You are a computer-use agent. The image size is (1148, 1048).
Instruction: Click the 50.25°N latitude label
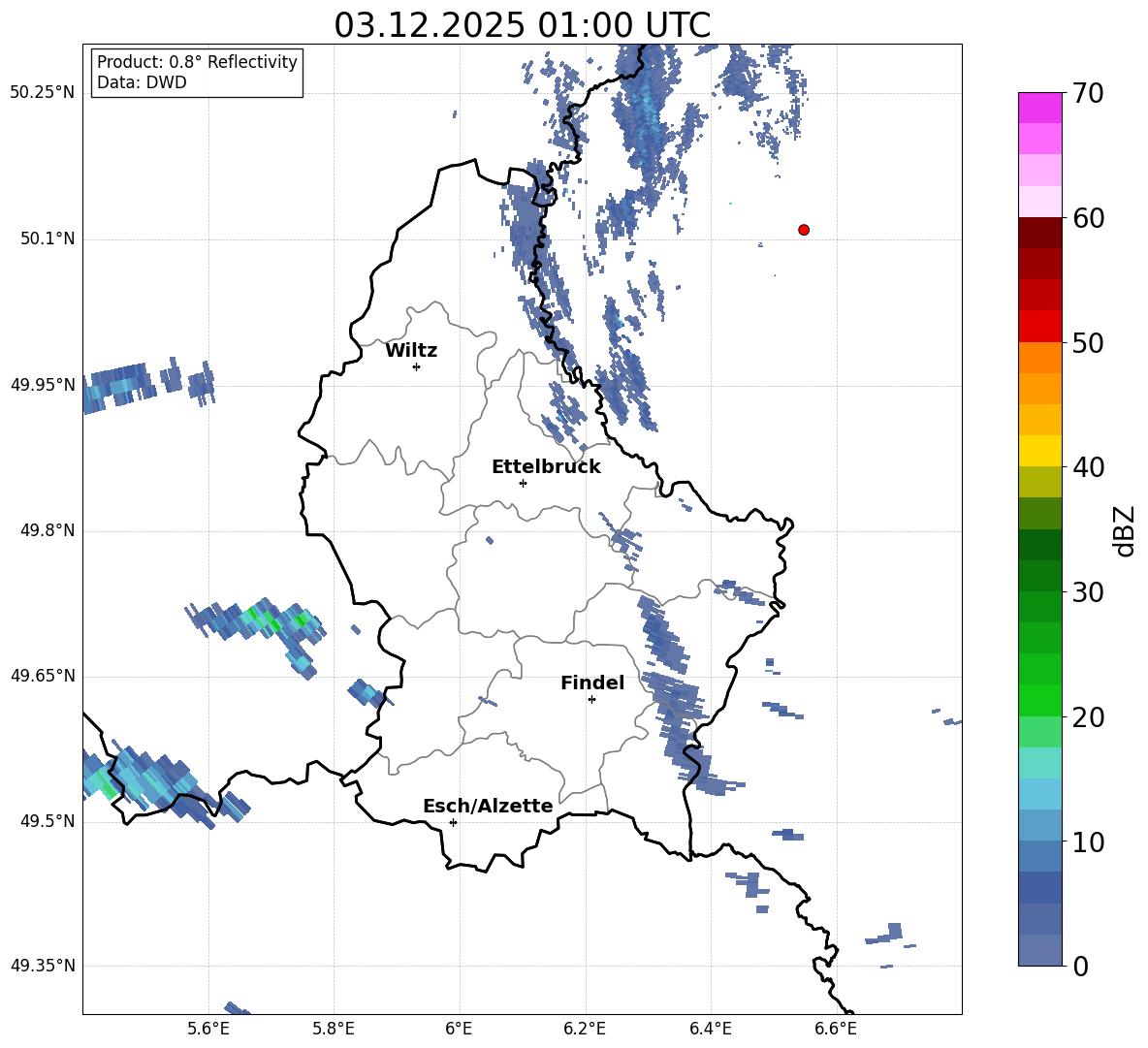click(x=43, y=93)
